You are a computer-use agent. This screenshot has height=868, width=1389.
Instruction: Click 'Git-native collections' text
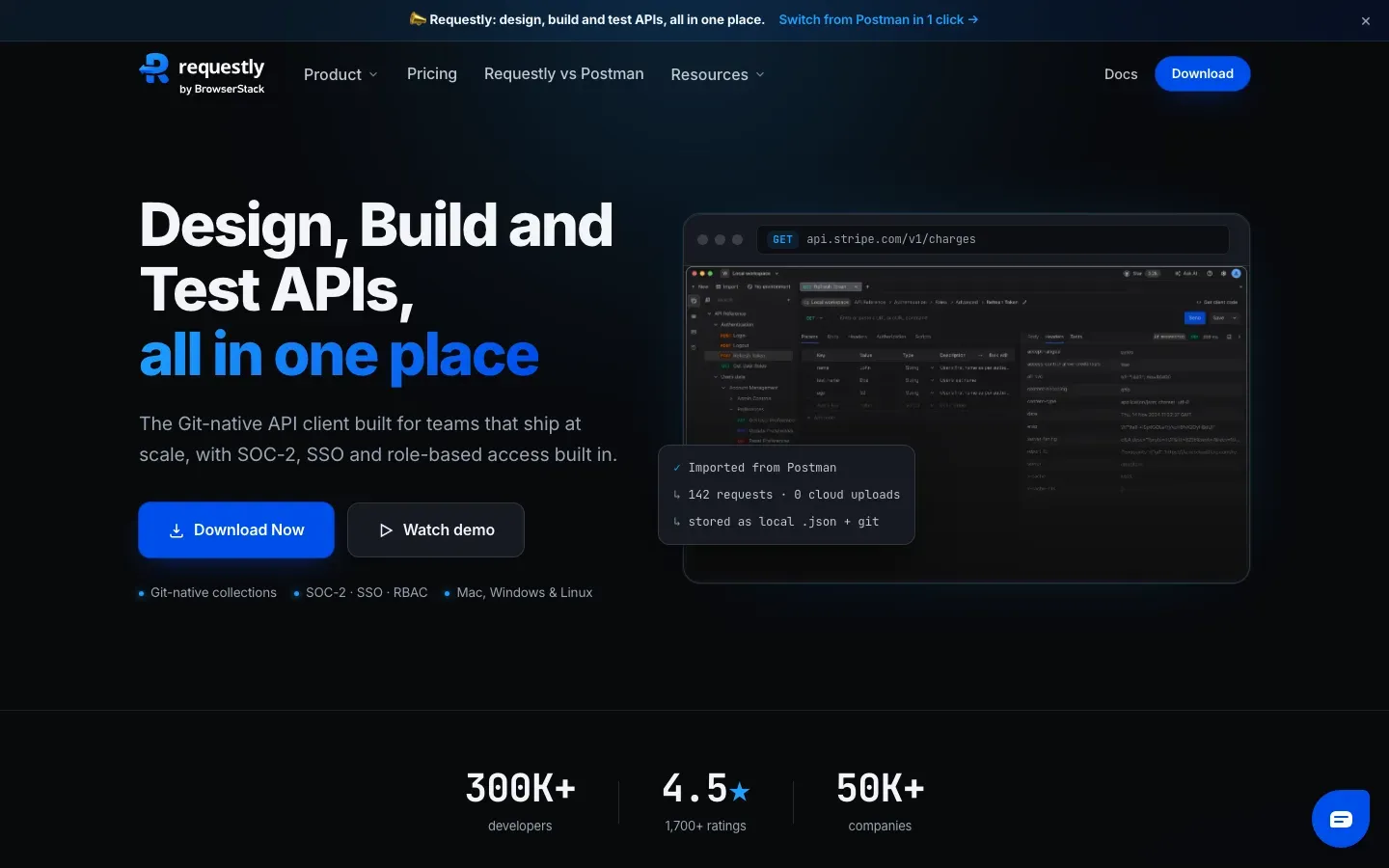[213, 592]
